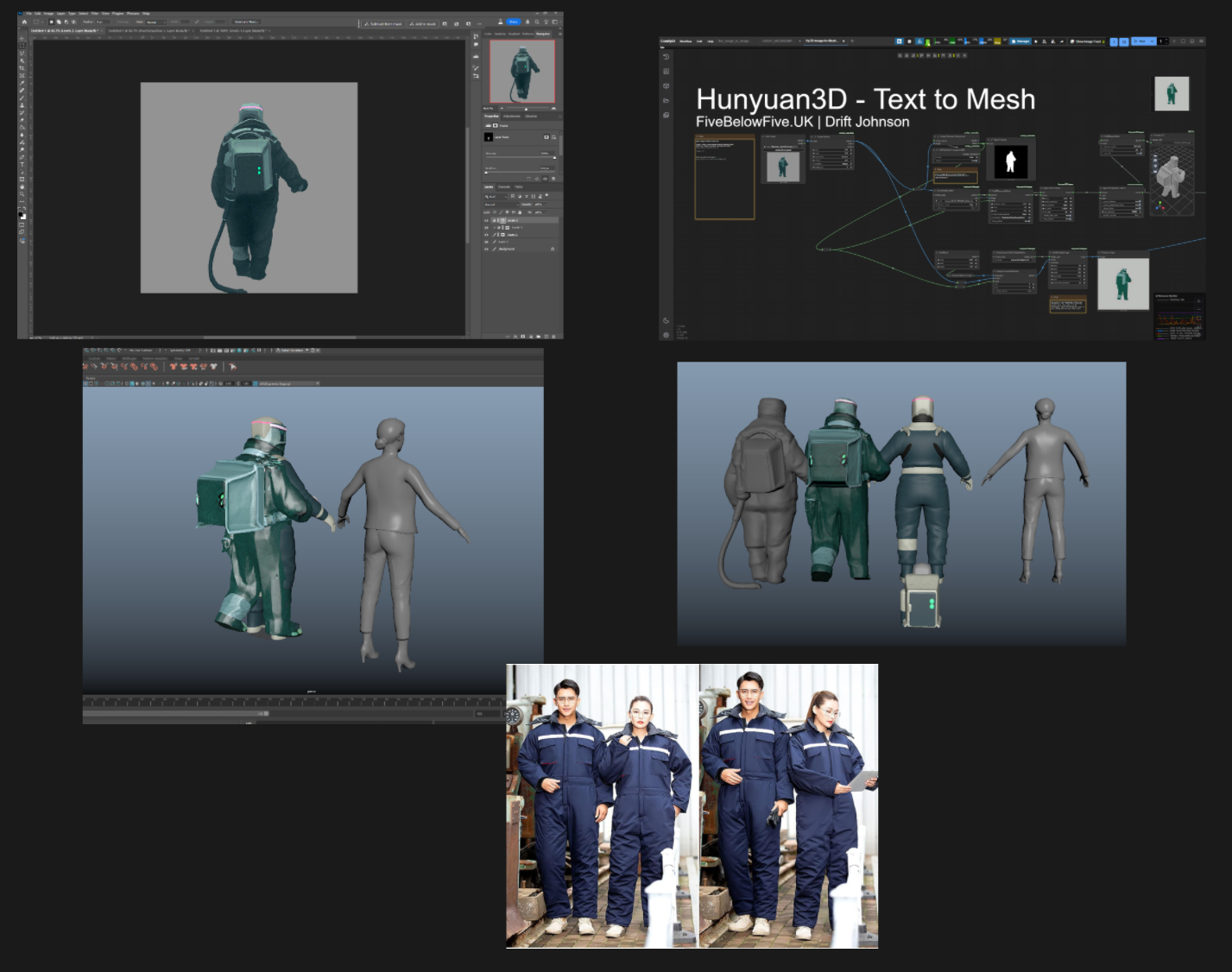Select the Pen tool in Photoshop
1232x972 pixels.
pos(22,157)
